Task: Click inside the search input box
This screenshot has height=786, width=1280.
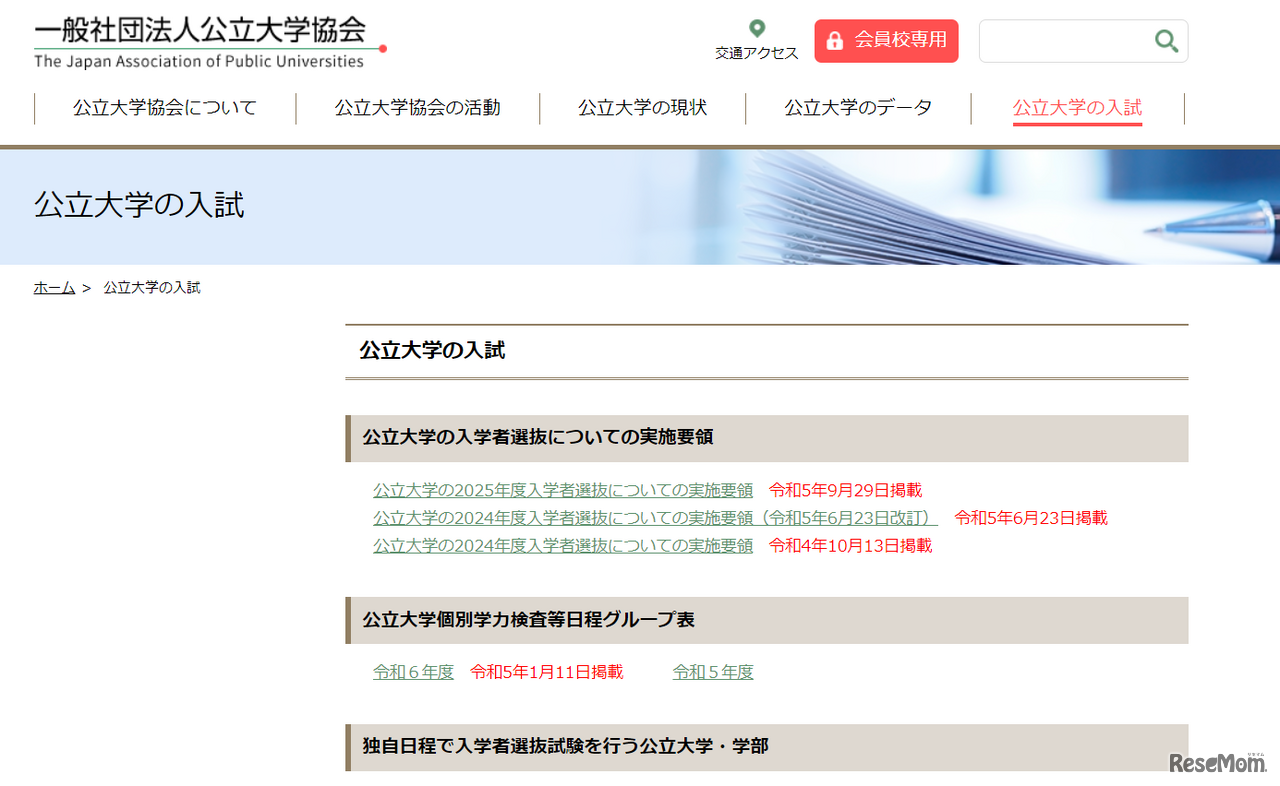Action: pyautogui.click(x=1060, y=40)
